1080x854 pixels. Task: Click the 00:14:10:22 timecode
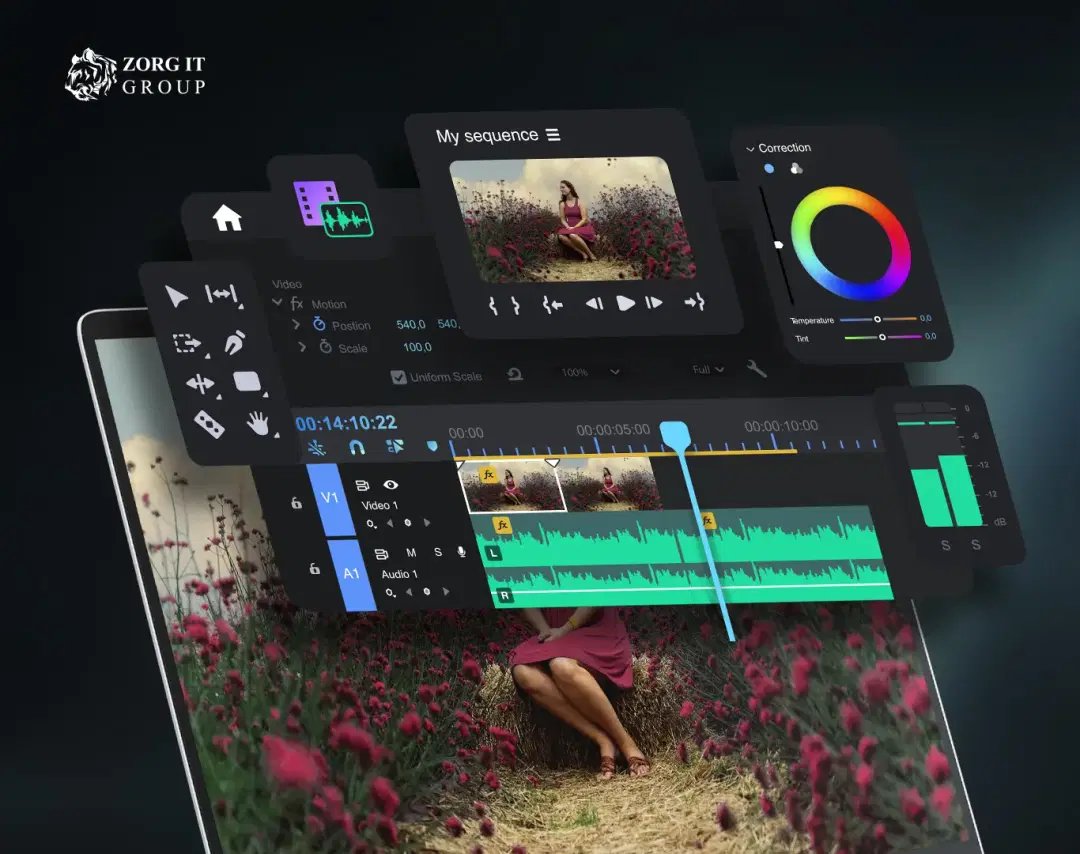point(346,423)
